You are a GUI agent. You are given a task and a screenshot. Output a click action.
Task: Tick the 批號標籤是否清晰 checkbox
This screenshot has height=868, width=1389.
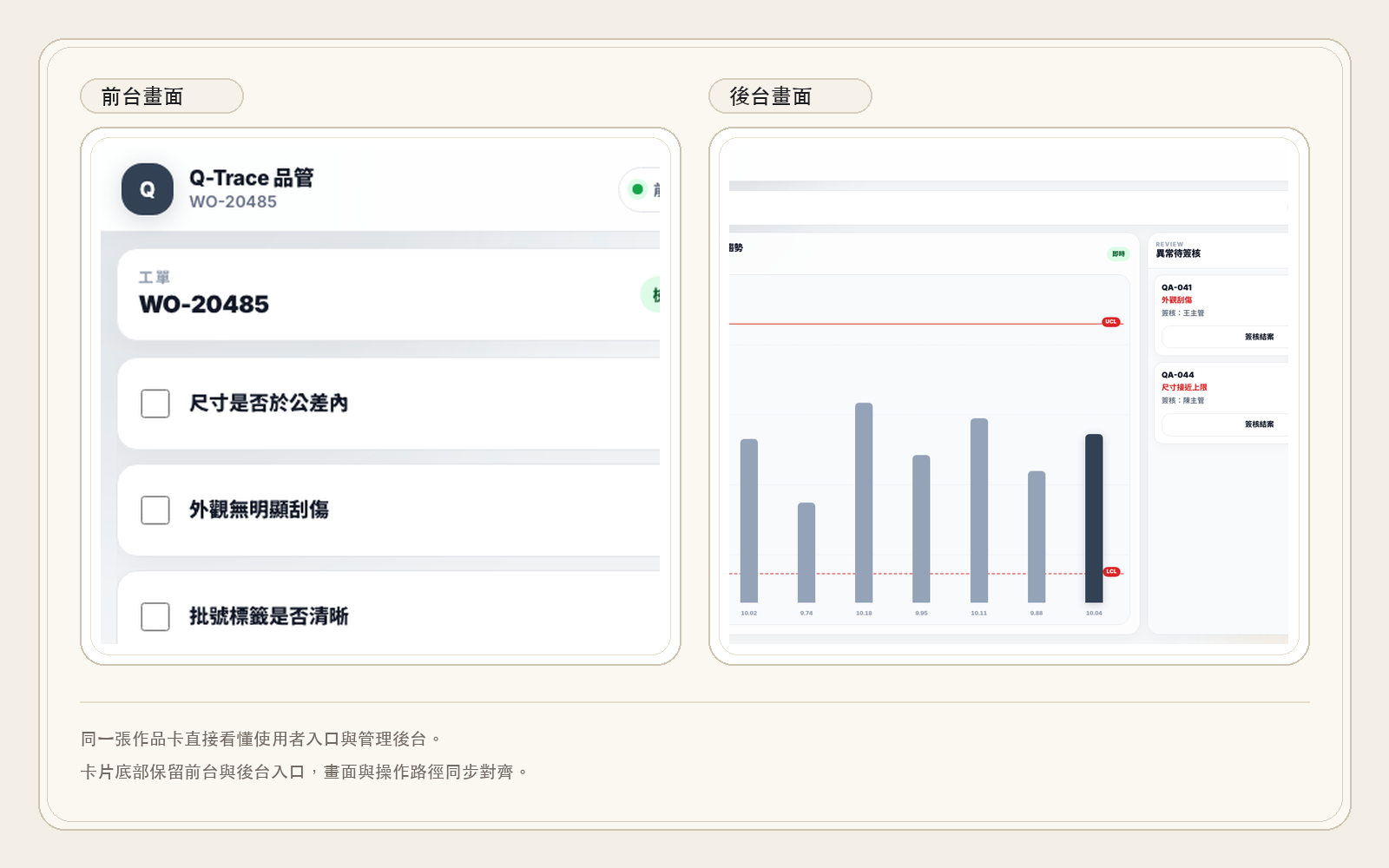(155, 616)
